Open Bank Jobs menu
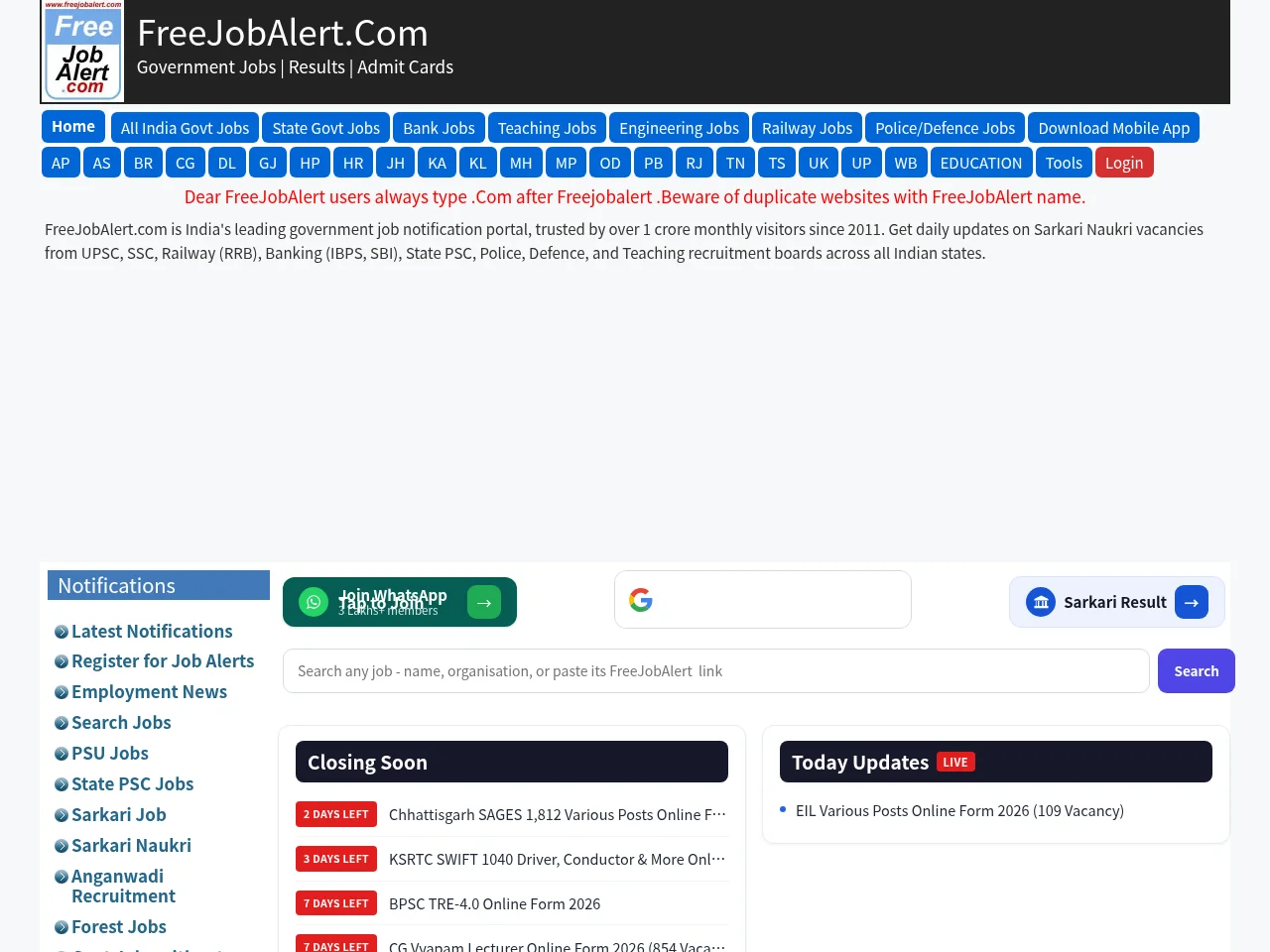The image size is (1270, 952). click(439, 128)
